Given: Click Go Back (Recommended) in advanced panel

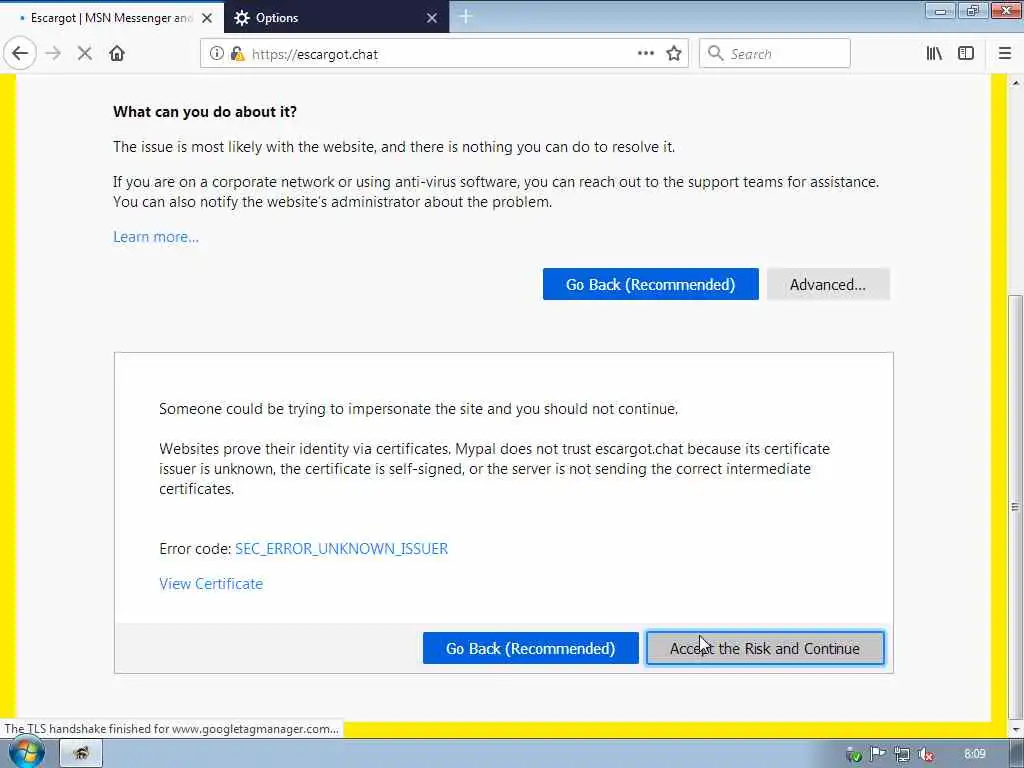Looking at the screenshot, I should pos(530,648).
